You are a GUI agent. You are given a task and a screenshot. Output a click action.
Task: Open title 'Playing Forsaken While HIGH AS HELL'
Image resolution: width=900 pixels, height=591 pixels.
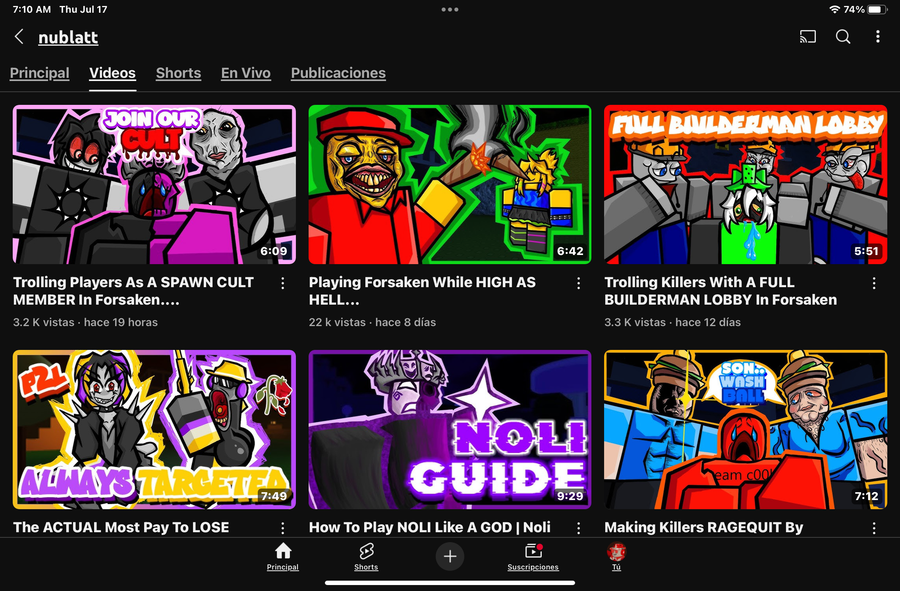[422, 291]
